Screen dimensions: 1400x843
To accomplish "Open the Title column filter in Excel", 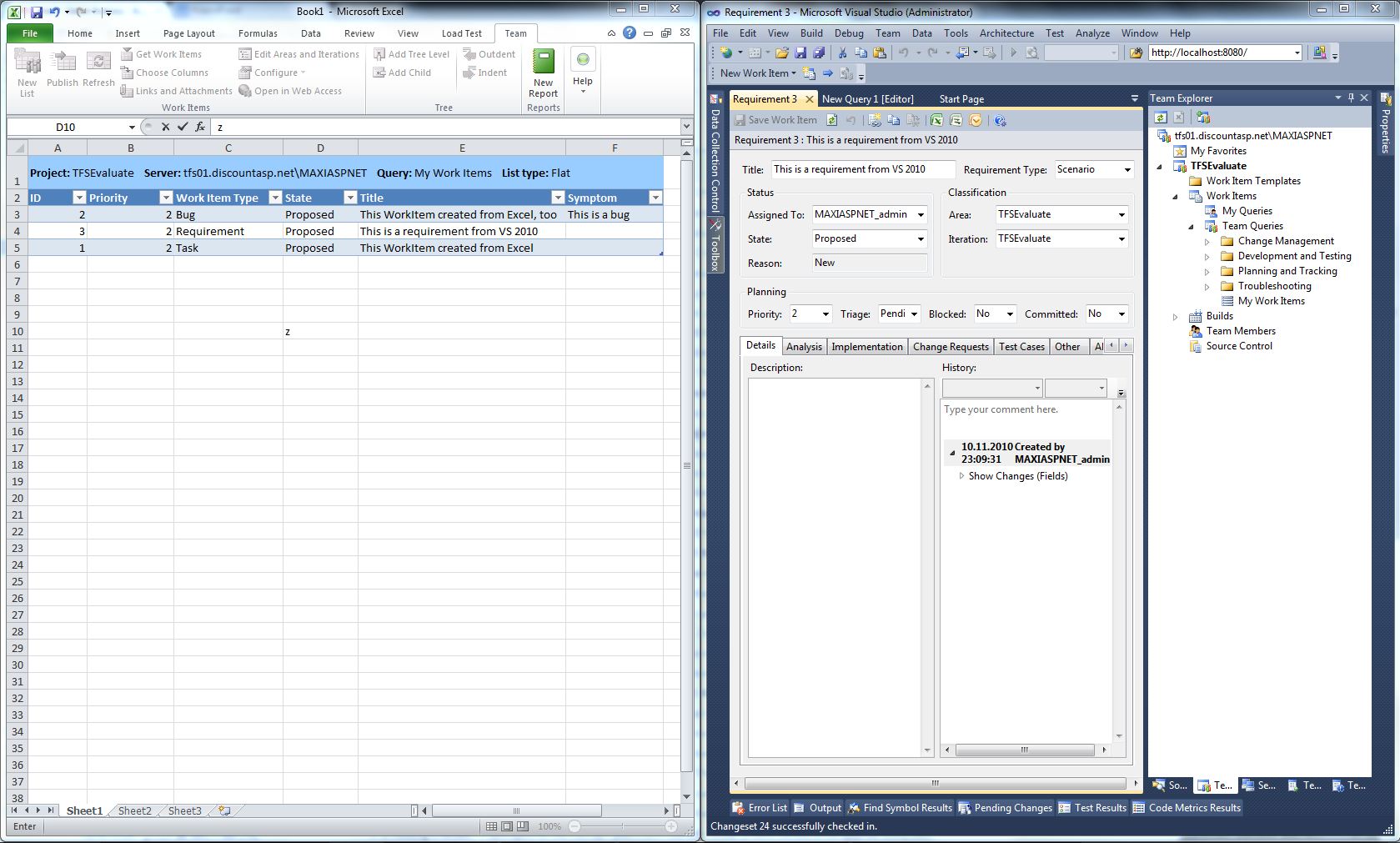I will (558, 198).
